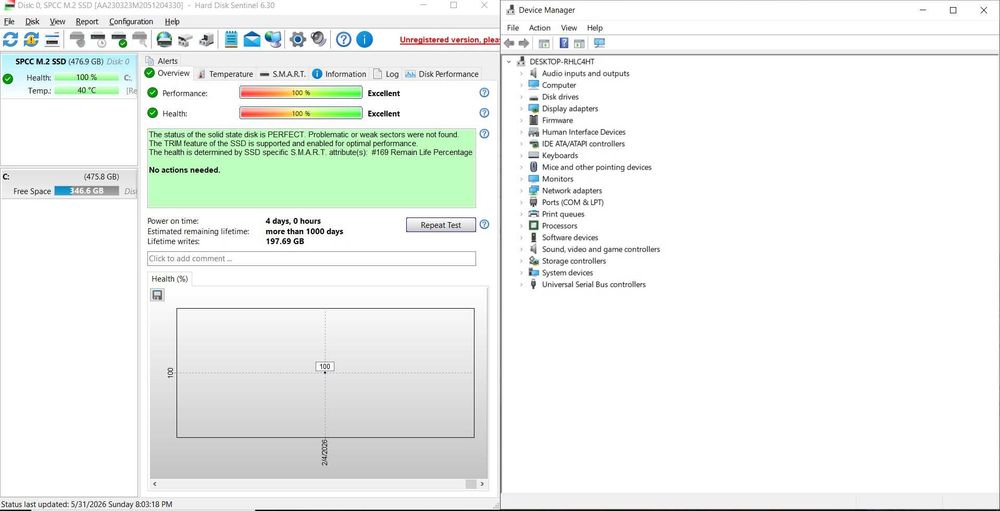Expand Universal Serial Bus controllers node
Screen dimensions: 1000x511
521,285
